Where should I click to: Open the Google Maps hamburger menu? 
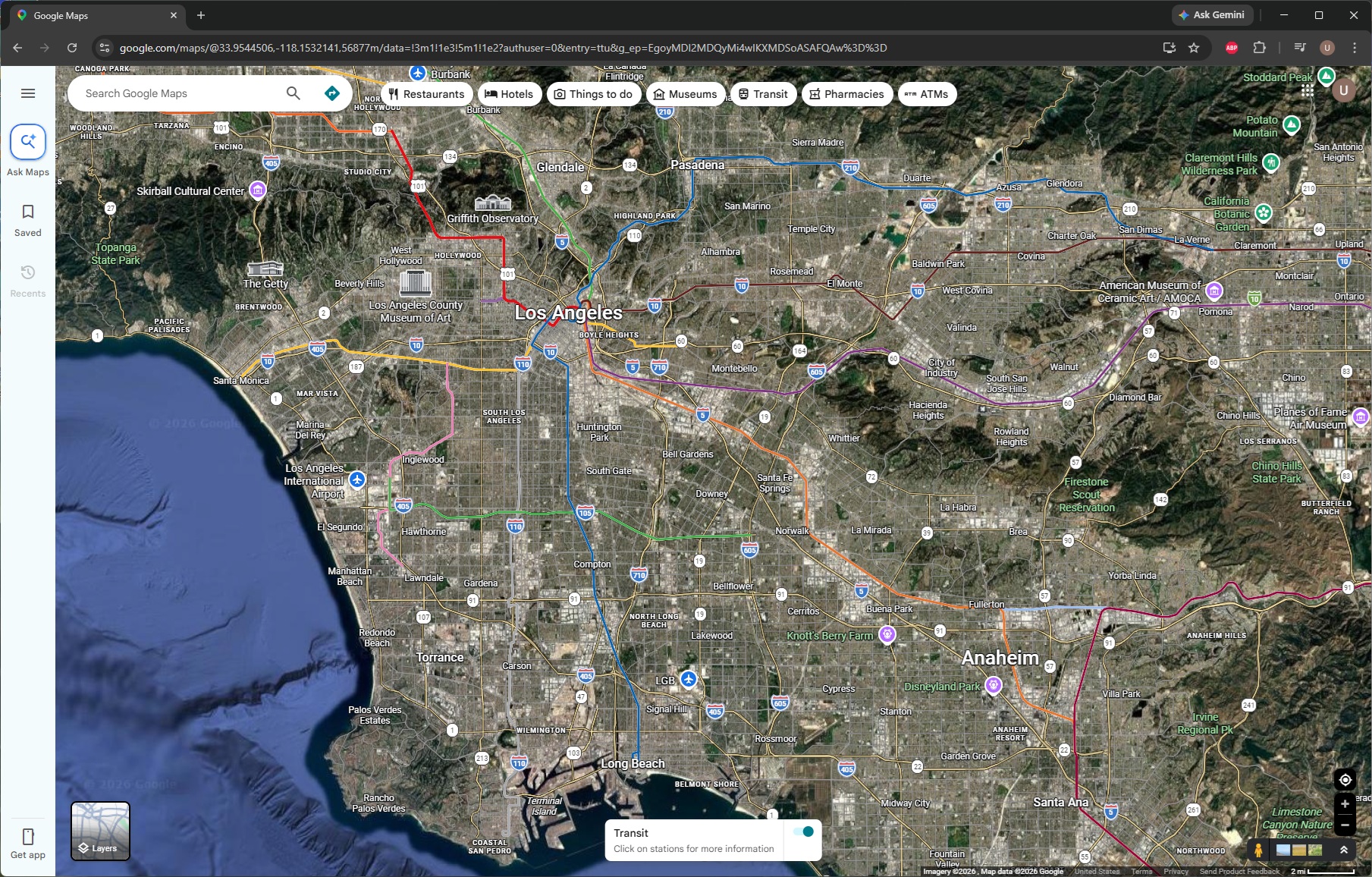pyautogui.click(x=28, y=93)
